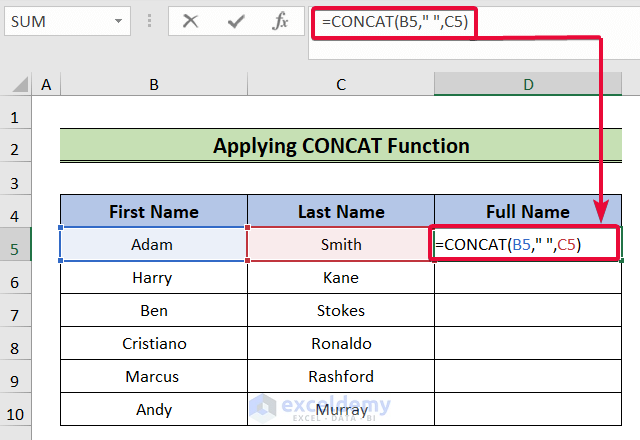Click the Cancel (X) formula icon
The width and height of the screenshot is (640, 440).
191,20
